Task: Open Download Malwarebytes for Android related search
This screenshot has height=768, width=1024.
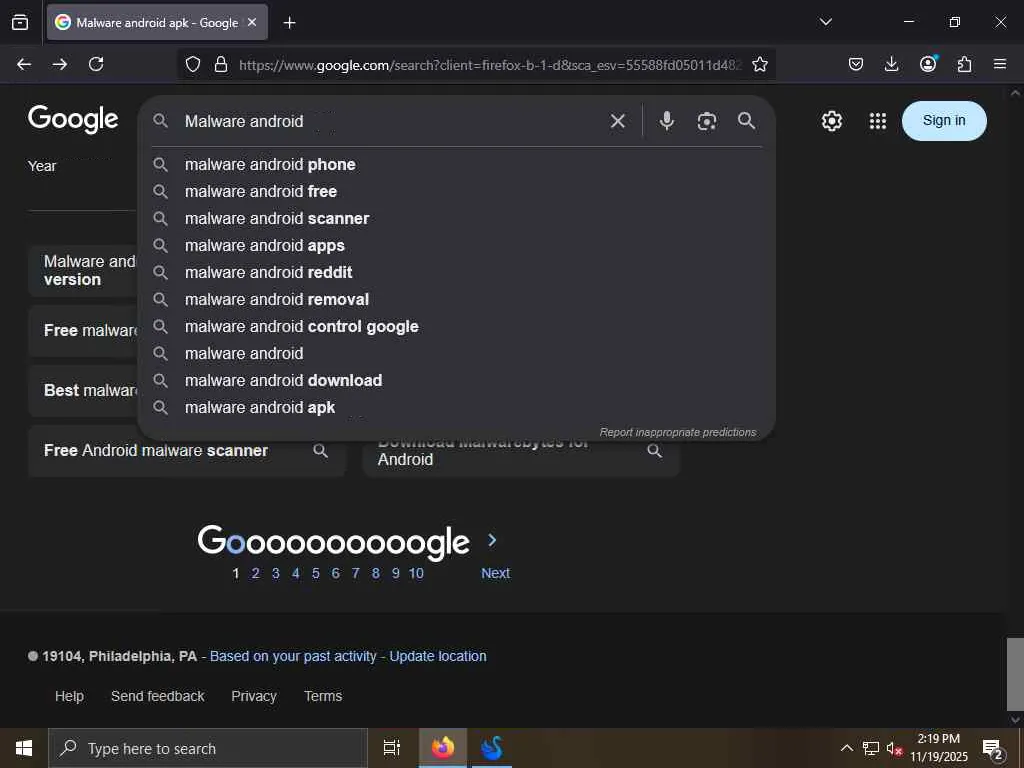Action: point(521,456)
